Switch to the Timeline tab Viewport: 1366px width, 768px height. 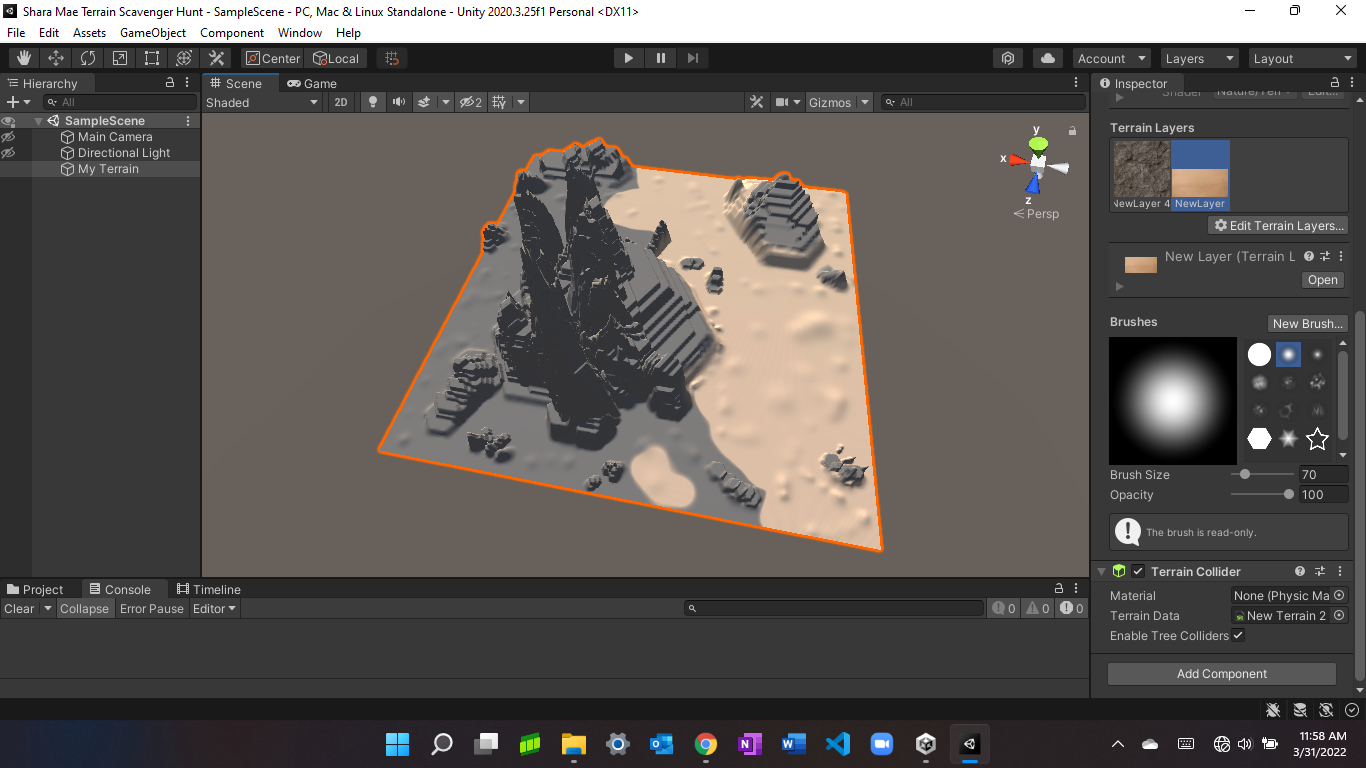(209, 589)
